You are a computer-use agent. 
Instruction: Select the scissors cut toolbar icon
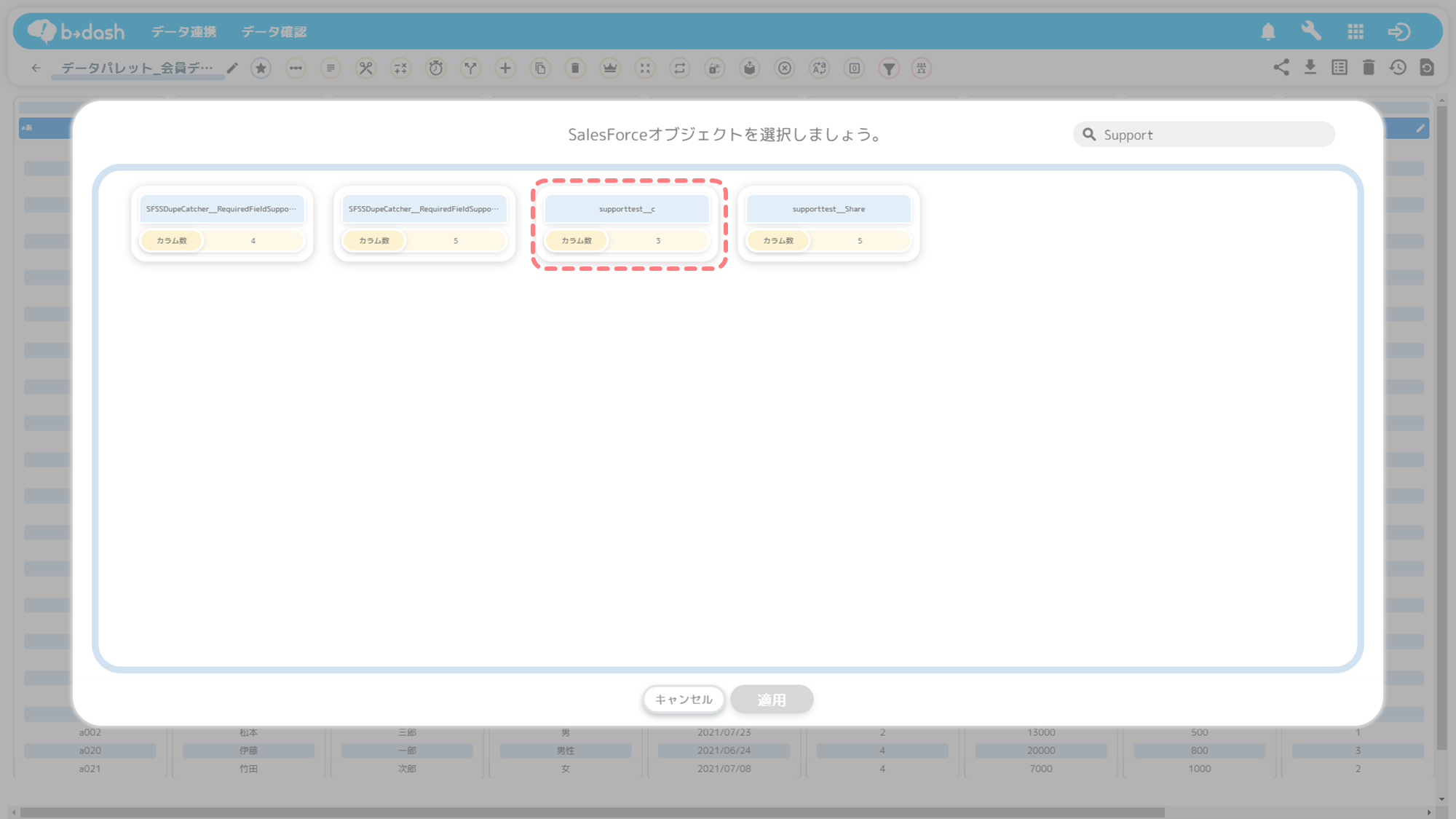(x=365, y=68)
